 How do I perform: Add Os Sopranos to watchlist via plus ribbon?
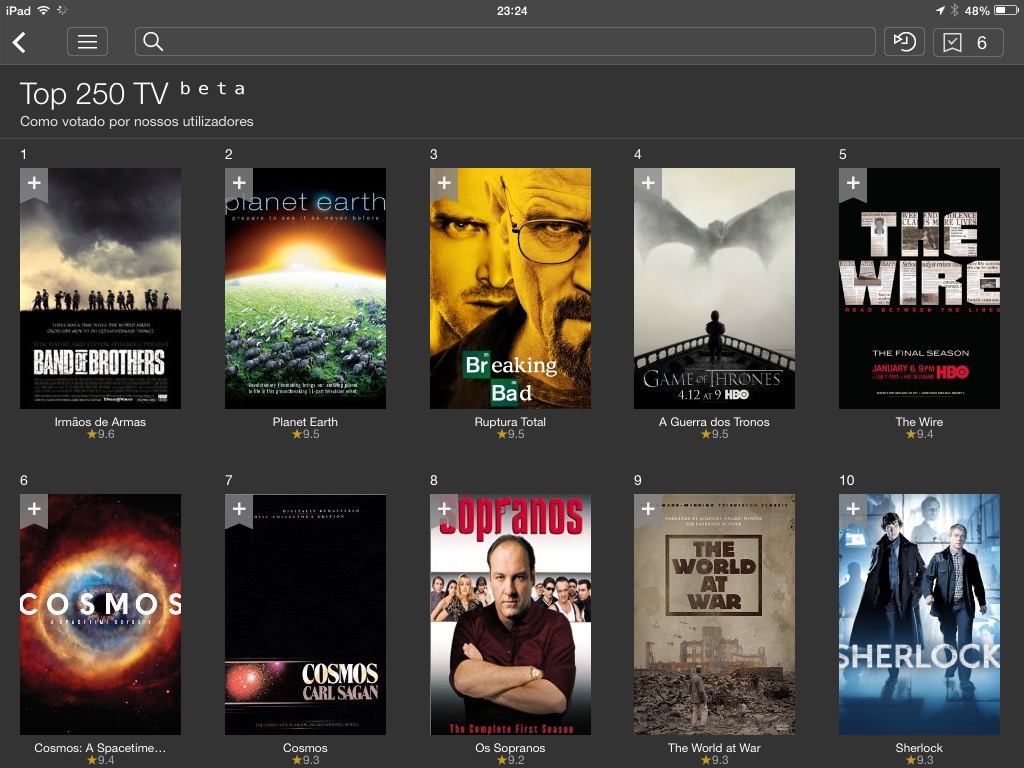(443, 510)
